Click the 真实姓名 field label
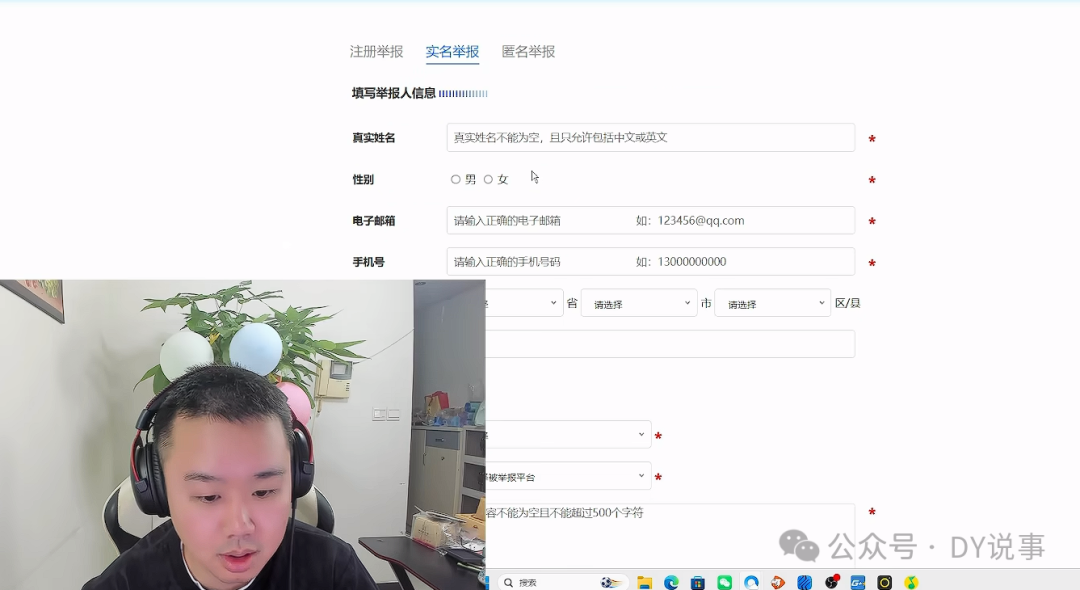Image resolution: width=1080 pixels, height=590 pixels. (x=373, y=138)
